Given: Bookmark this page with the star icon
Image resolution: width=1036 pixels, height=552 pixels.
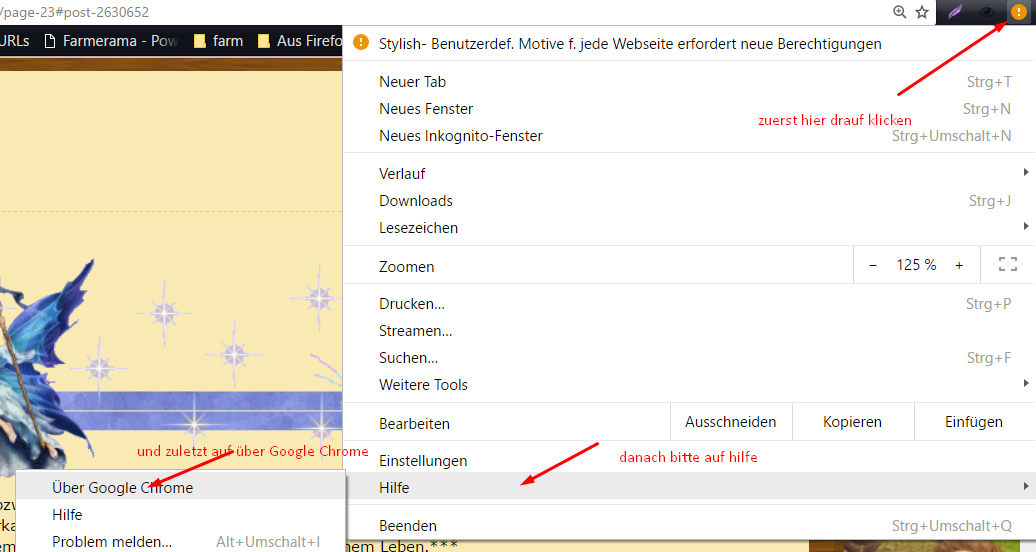Looking at the screenshot, I should 922,12.
